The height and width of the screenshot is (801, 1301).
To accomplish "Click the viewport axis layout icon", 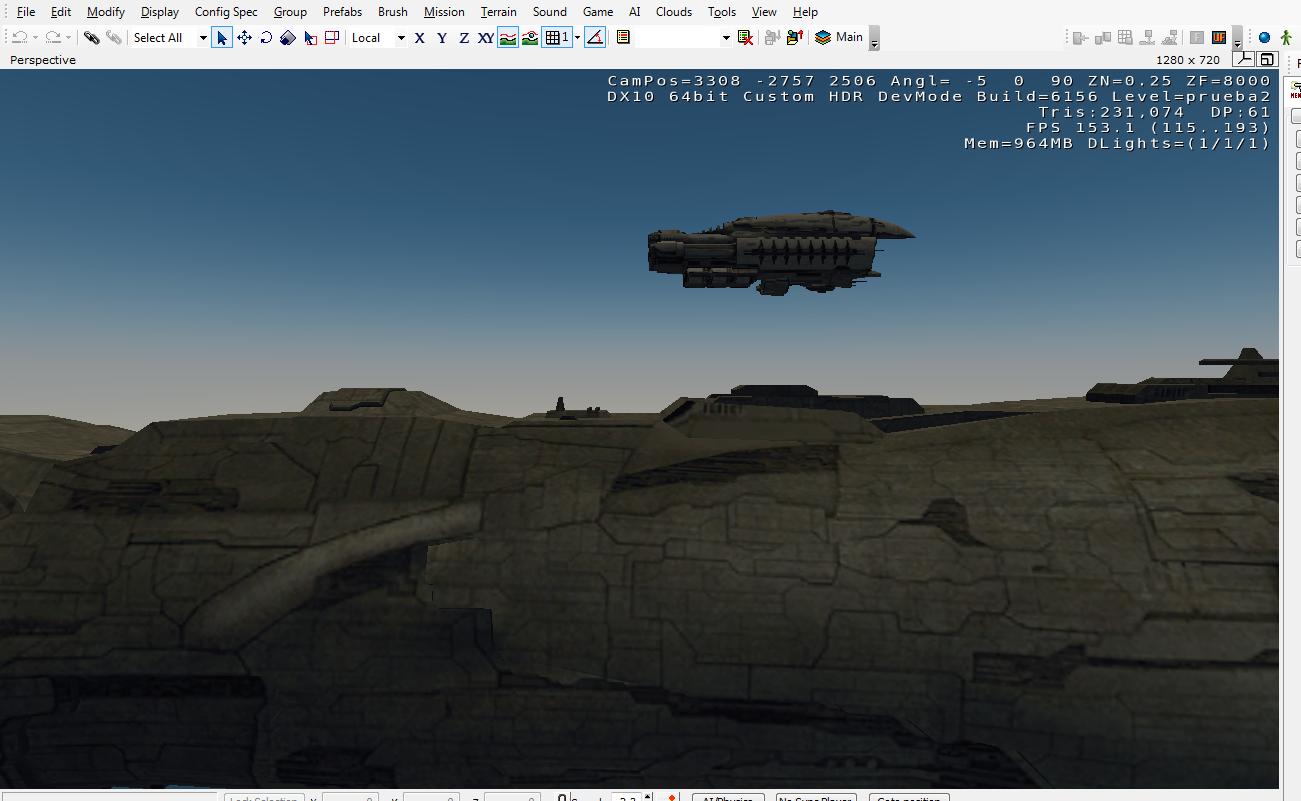I will point(1245,60).
